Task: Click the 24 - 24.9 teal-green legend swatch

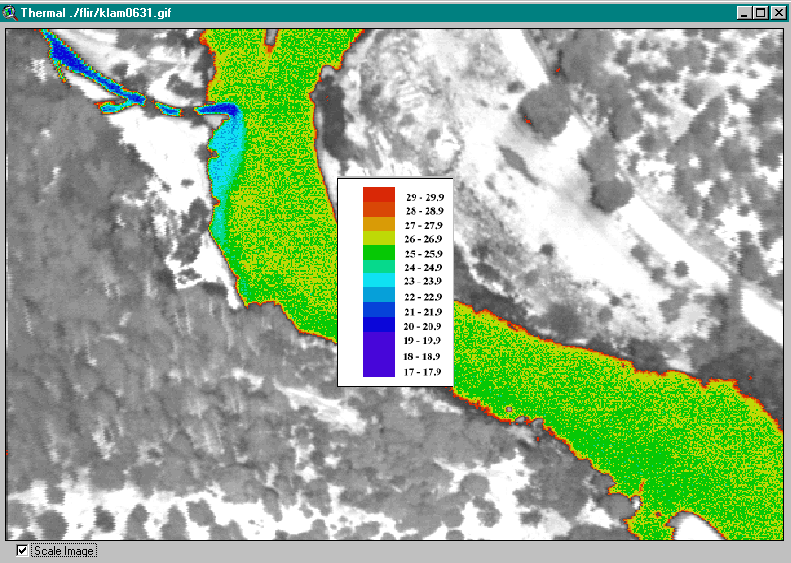Action: pos(379,266)
